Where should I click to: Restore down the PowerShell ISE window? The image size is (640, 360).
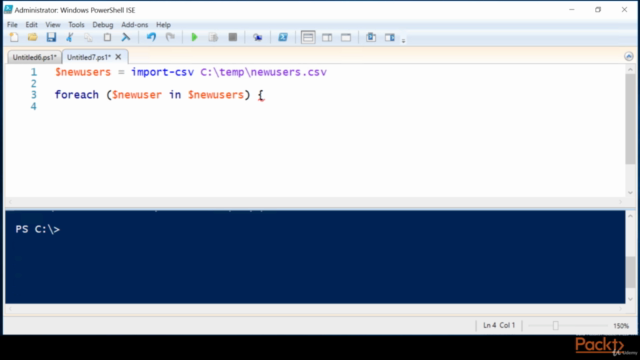598,9
